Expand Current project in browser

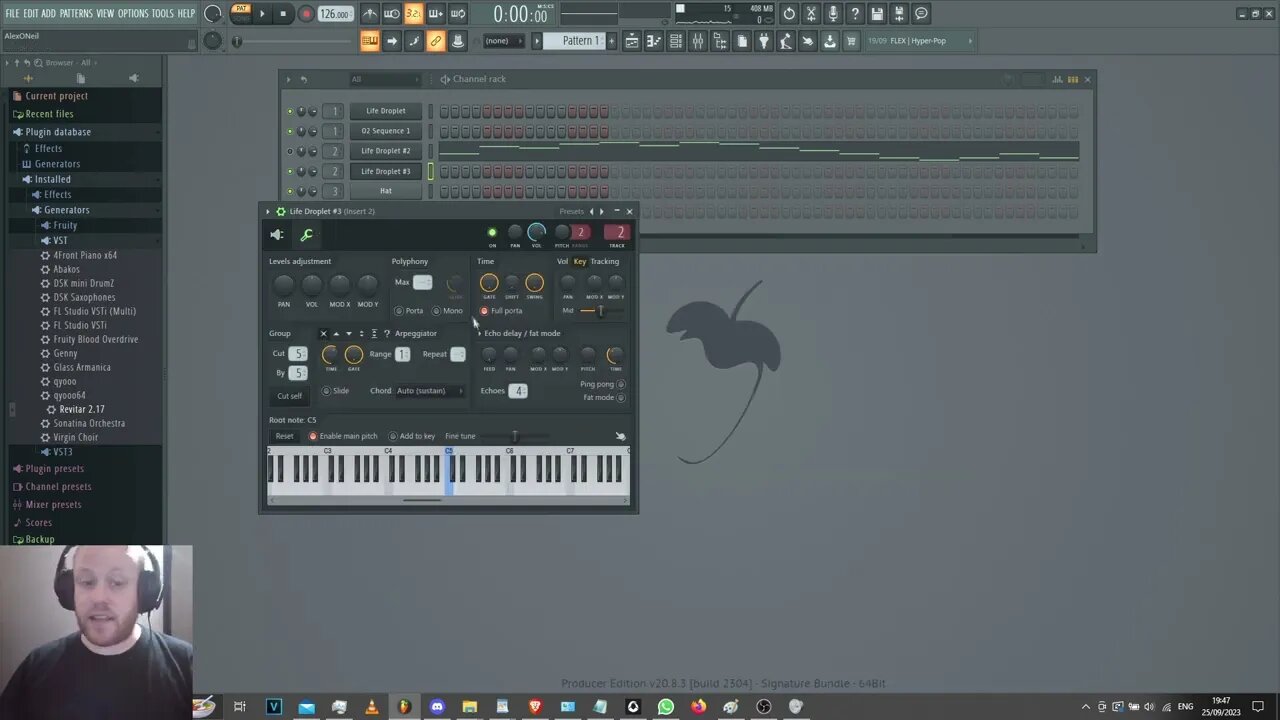56,96
